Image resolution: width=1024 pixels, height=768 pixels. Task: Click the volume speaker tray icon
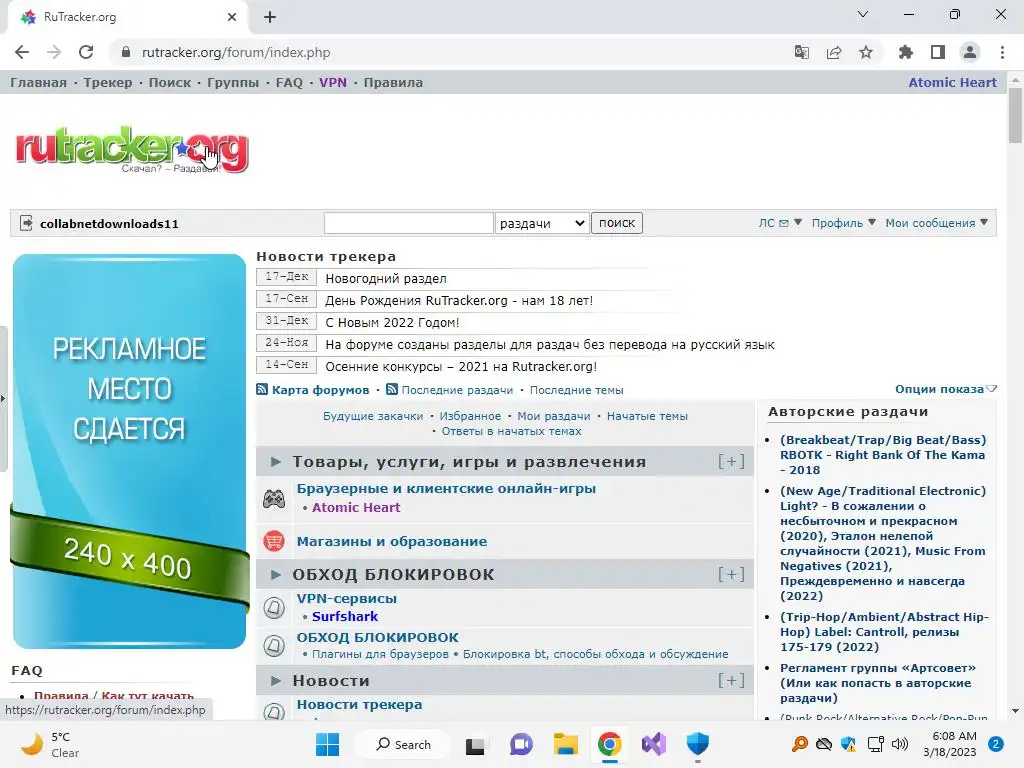point(900,744)
